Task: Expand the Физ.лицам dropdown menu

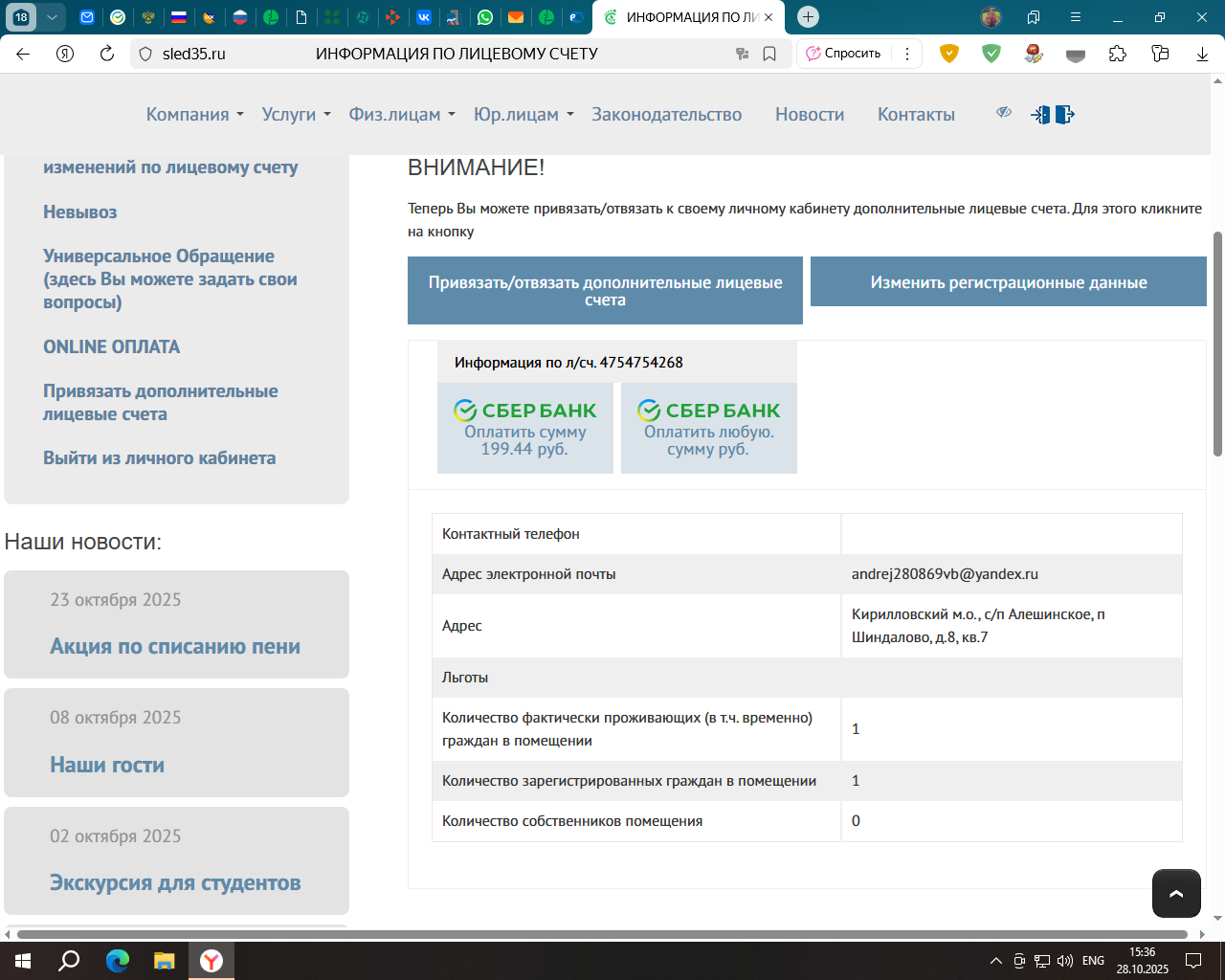Action: (401, 115)
